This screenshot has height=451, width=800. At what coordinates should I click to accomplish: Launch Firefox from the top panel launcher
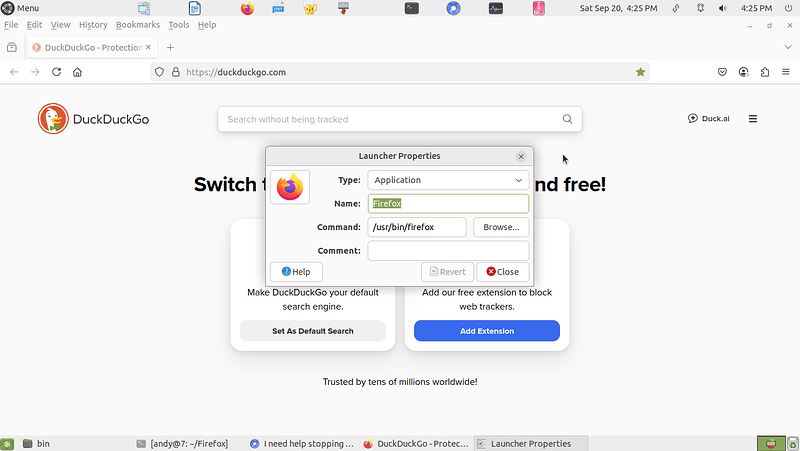(x=247, y=8)
